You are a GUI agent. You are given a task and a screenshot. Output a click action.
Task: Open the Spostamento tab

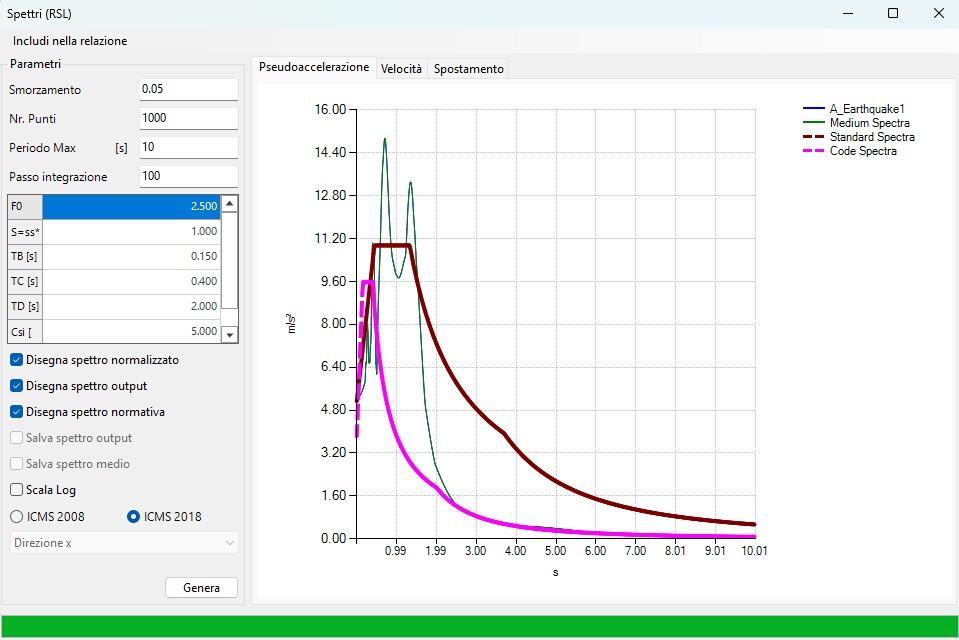pyautogui.click(x=468, y=69)
